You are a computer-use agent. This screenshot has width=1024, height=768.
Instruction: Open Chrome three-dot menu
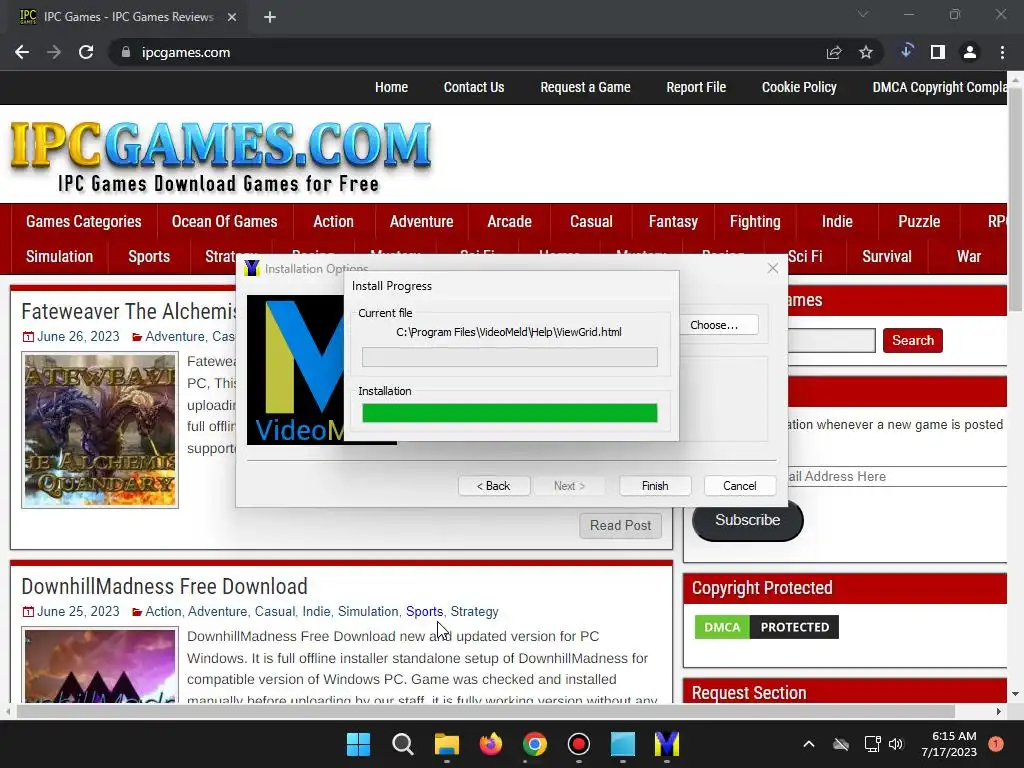coord(1002,52)
